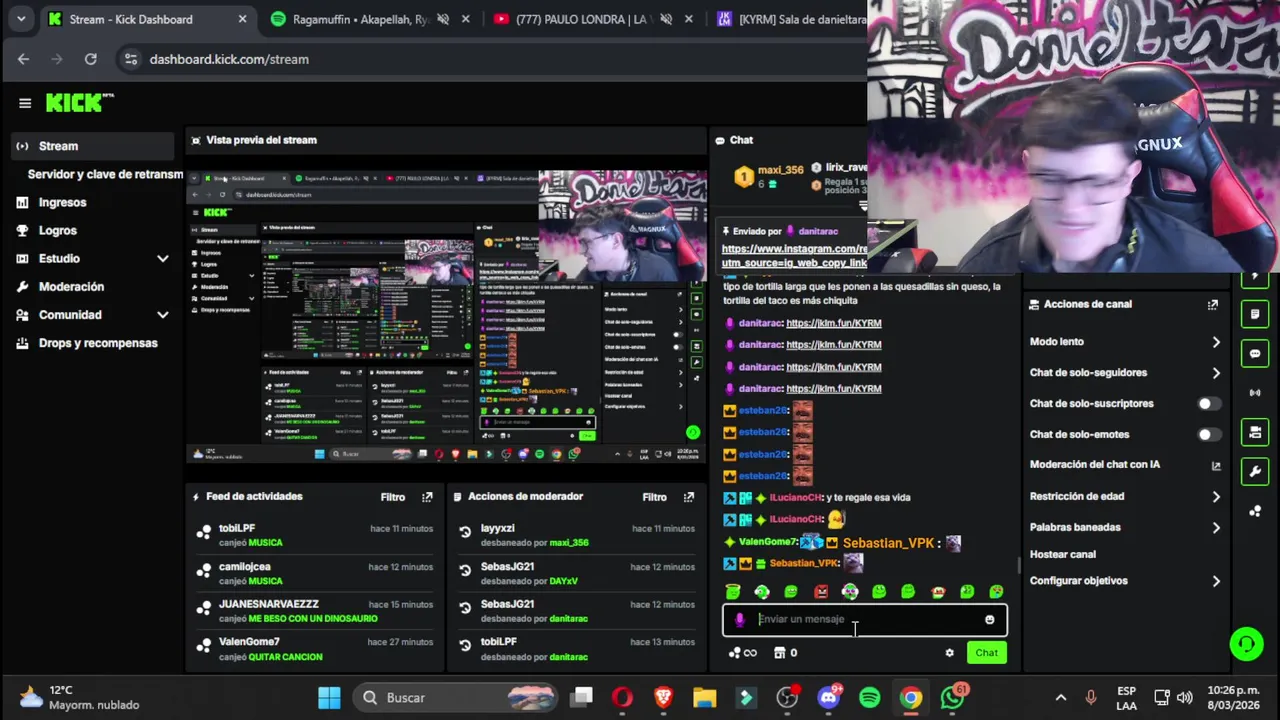Click the three-dots cluster icon in right sidebar

(1255, 511)
